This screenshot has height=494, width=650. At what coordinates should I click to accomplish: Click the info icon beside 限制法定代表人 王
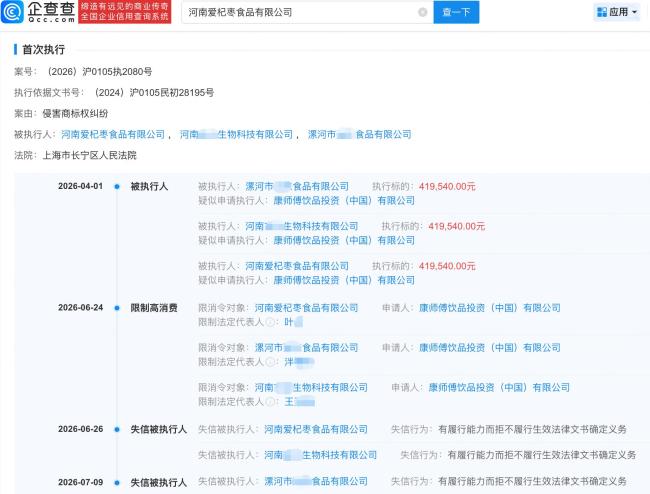tap(270, 402)
